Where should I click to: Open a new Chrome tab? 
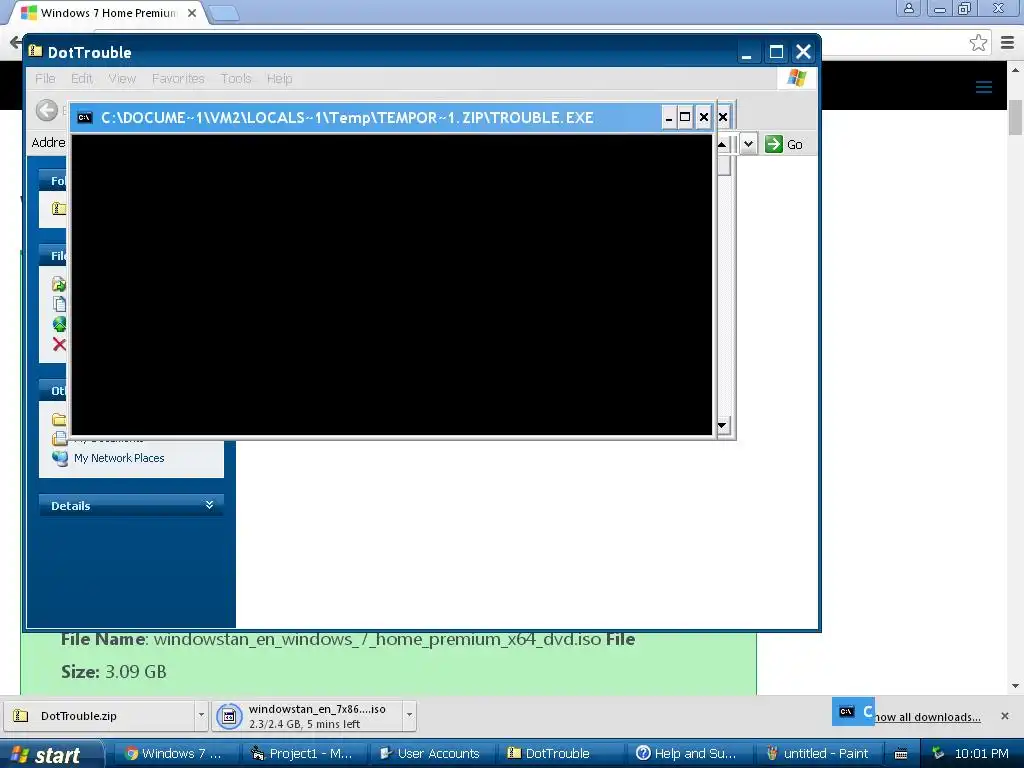pos(225,13)
